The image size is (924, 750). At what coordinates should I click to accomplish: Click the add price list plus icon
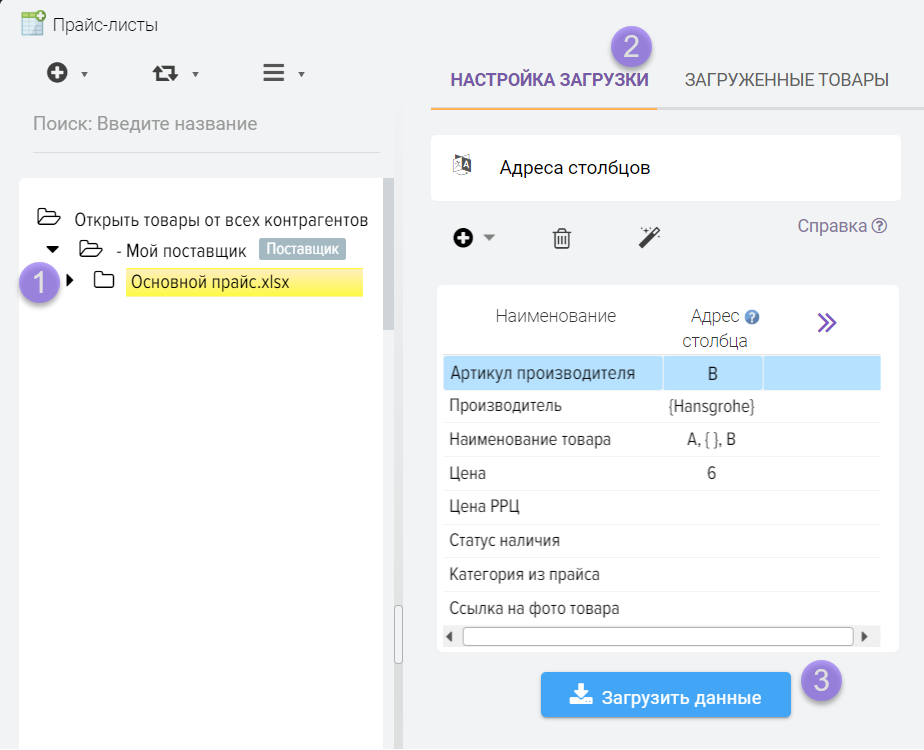[58, 73]
